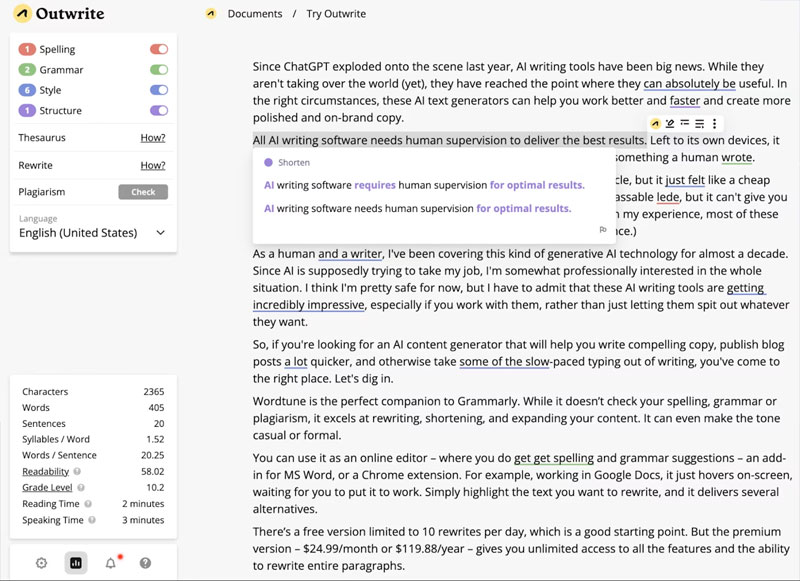Click the Thesaurus How? link
800x581 pixels.
pyautogui.click(x=152, y=138)
